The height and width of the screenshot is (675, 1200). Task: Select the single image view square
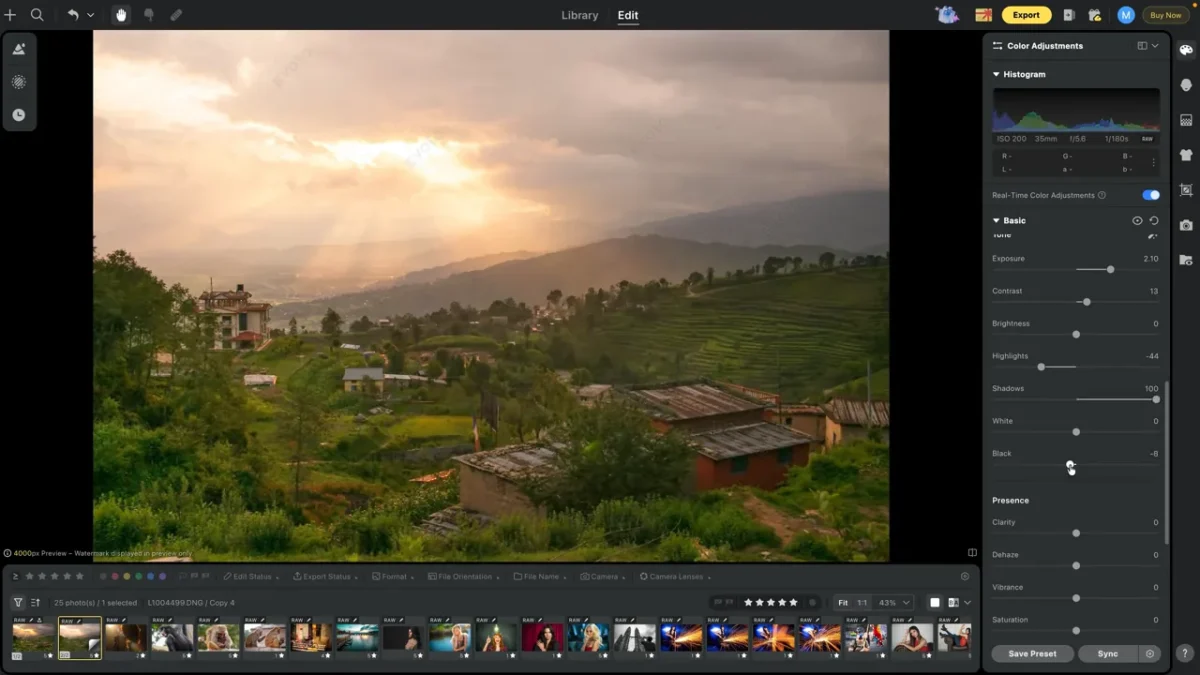pos(935,603)
